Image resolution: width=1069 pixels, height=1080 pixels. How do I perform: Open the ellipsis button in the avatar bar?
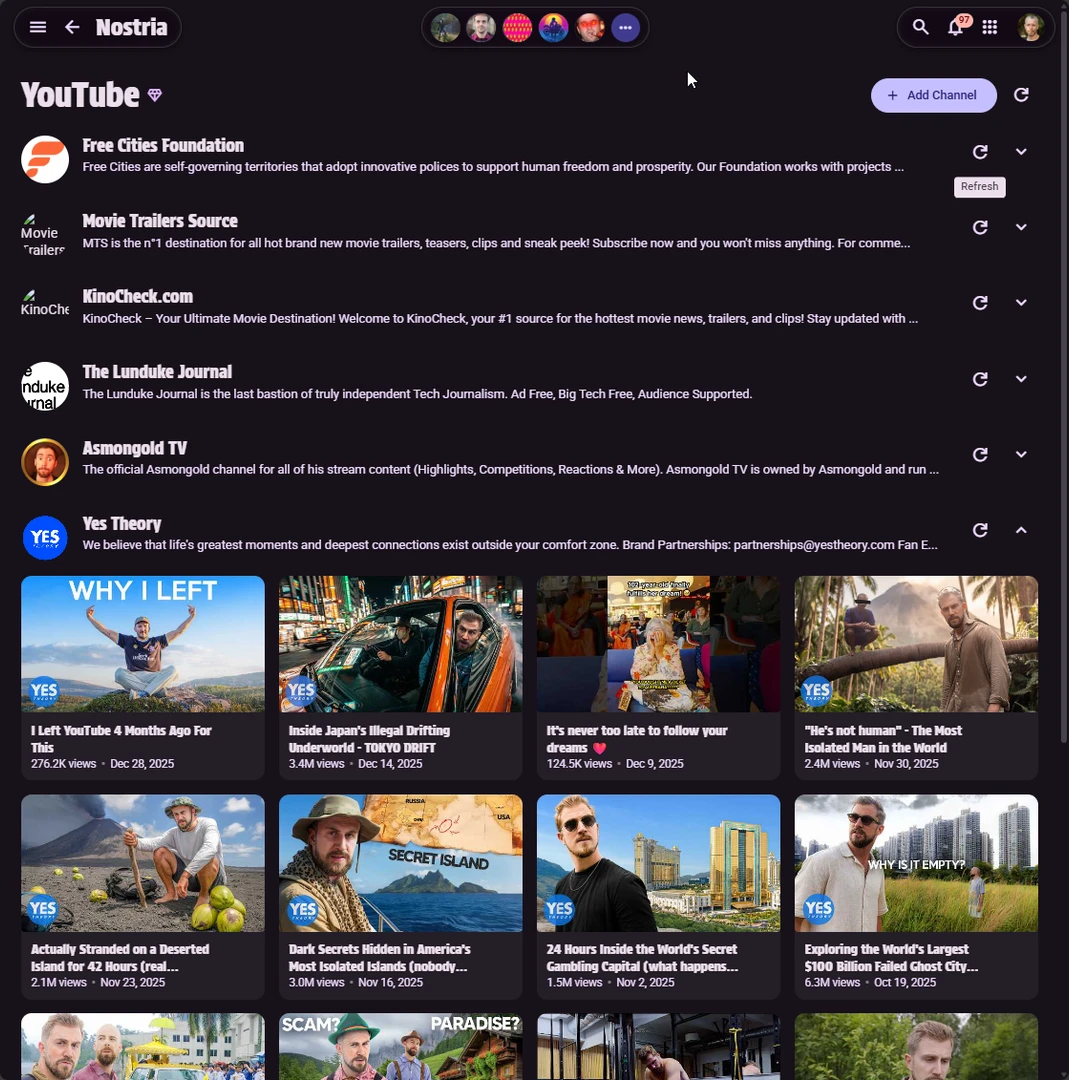point(625,27)
